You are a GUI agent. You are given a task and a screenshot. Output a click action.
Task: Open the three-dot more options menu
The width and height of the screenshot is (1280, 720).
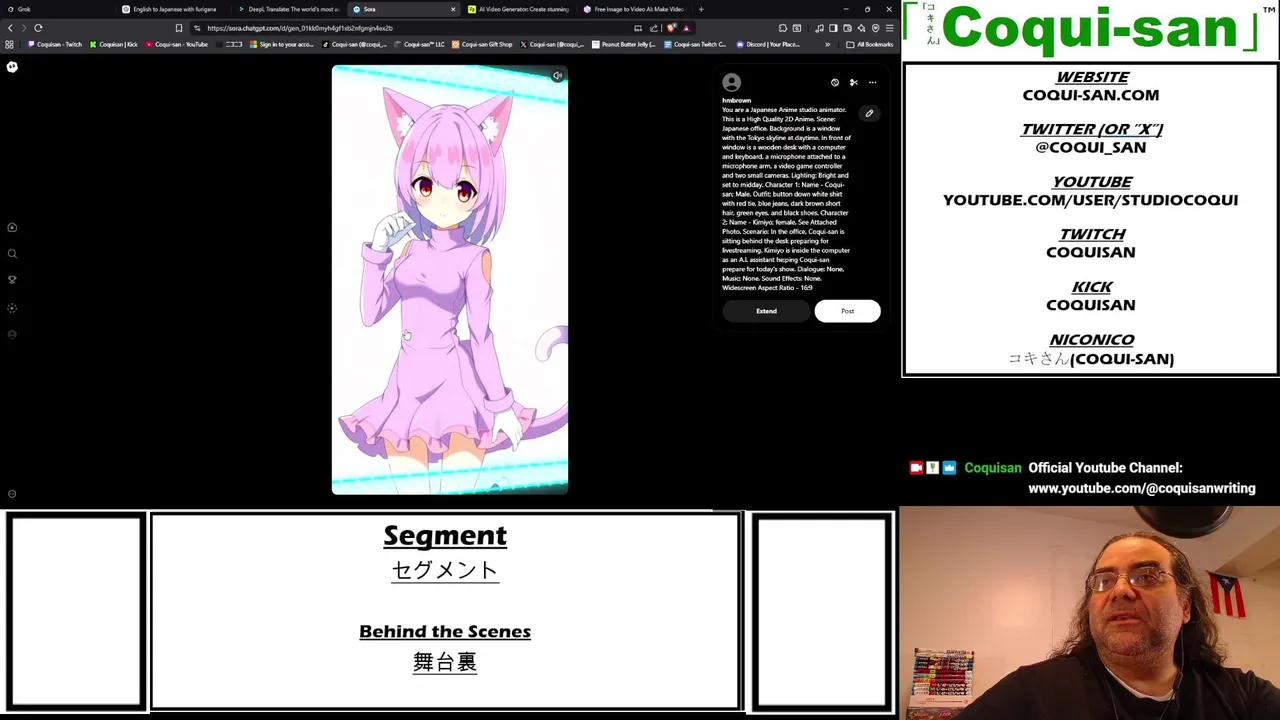[x=872, y=83]
